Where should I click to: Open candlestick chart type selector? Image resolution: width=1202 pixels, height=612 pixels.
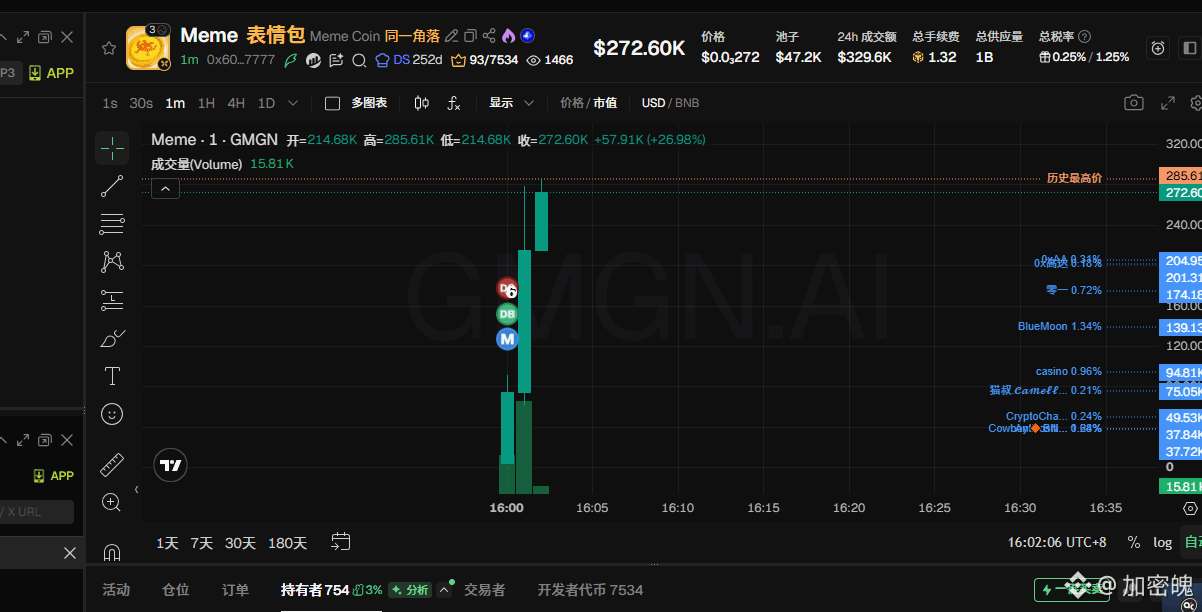pos(422,103)
